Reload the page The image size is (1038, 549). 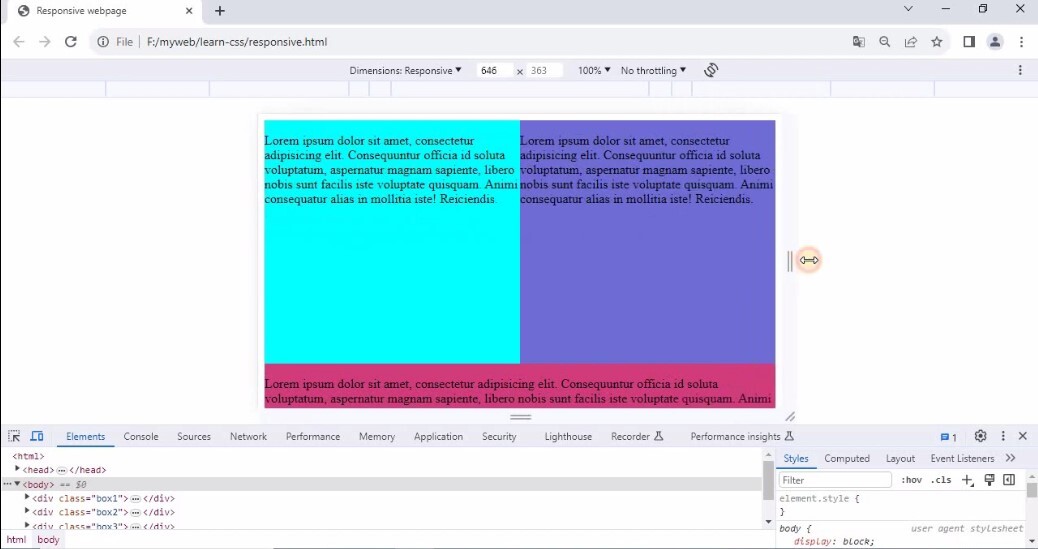(71, 42)
